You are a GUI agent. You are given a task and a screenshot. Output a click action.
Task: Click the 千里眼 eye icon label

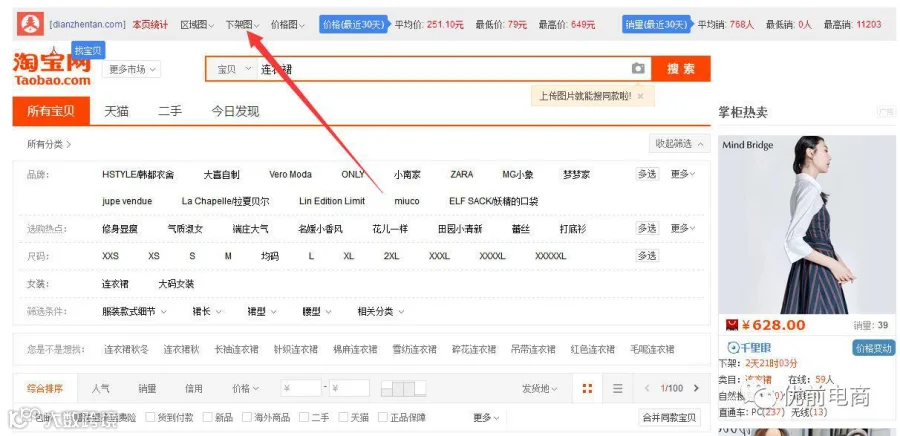point(750,348)
